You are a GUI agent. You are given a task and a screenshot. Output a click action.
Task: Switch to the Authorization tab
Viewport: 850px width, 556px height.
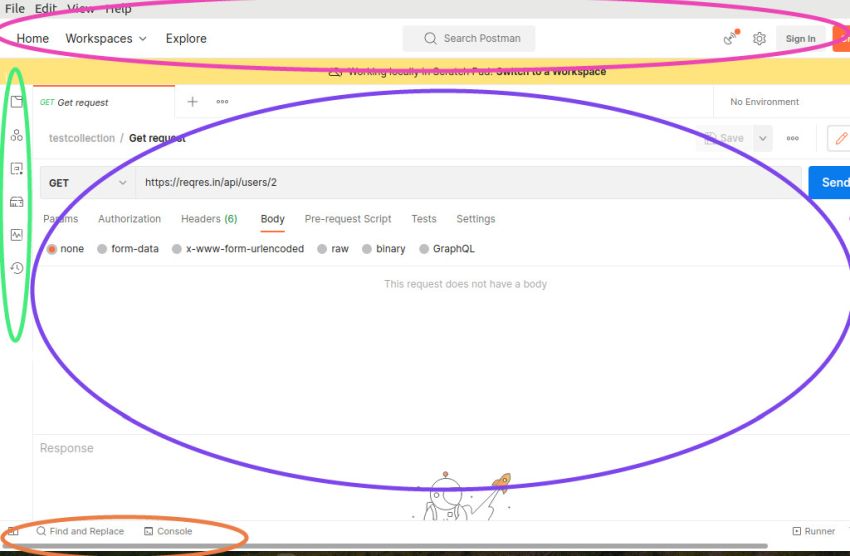pyautogui.click(x=130, y=219)
